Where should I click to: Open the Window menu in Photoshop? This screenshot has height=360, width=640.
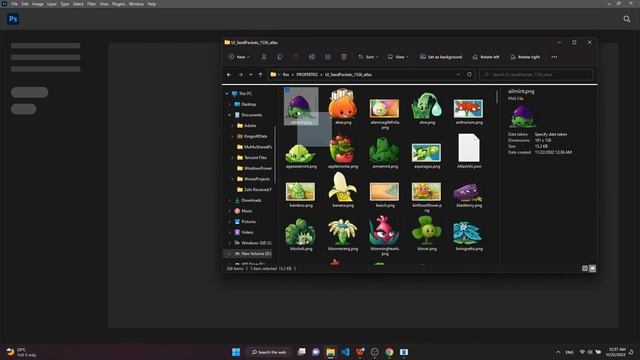click(x=136, y=4)
